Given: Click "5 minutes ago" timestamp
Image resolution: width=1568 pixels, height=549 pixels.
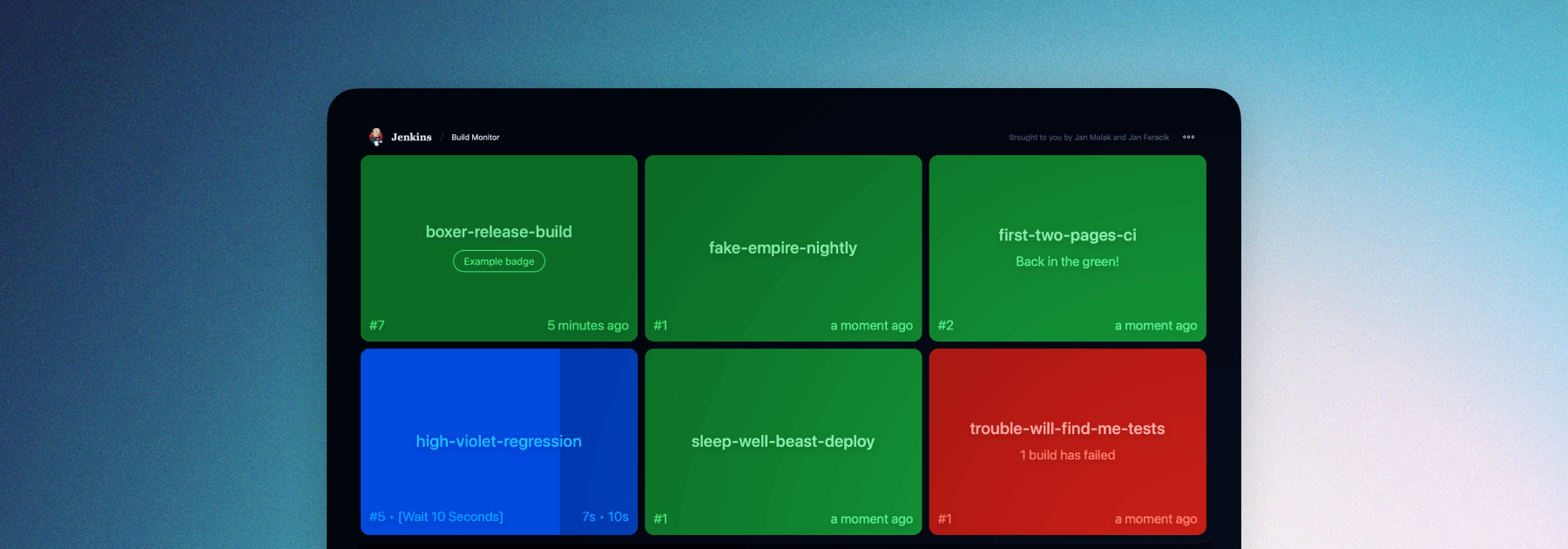Looking at the screenshot, I should pyautogui.click(x=588, y=325).
